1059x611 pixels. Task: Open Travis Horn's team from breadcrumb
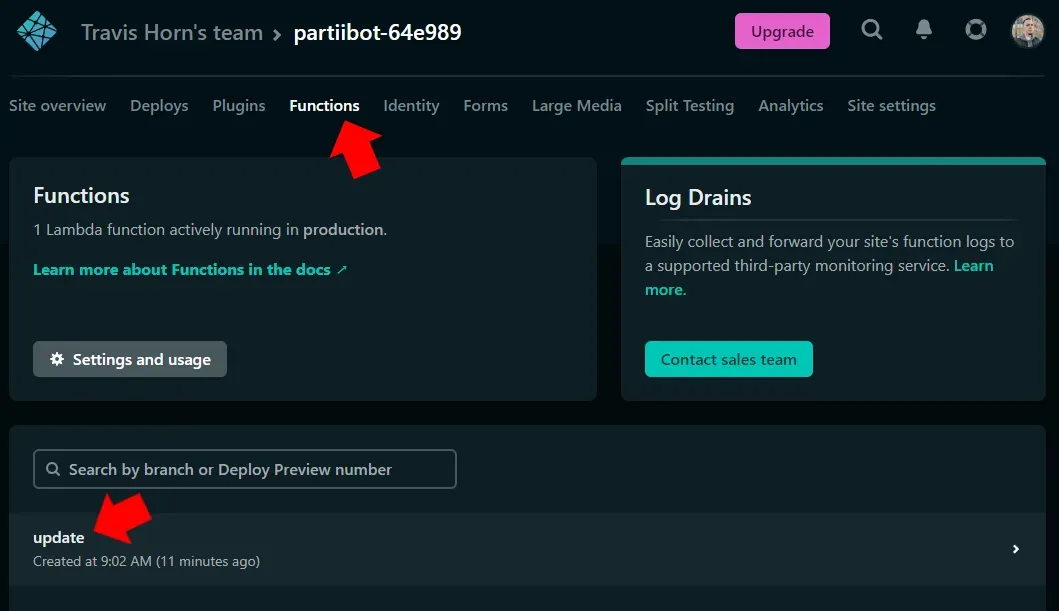[172, 31]
